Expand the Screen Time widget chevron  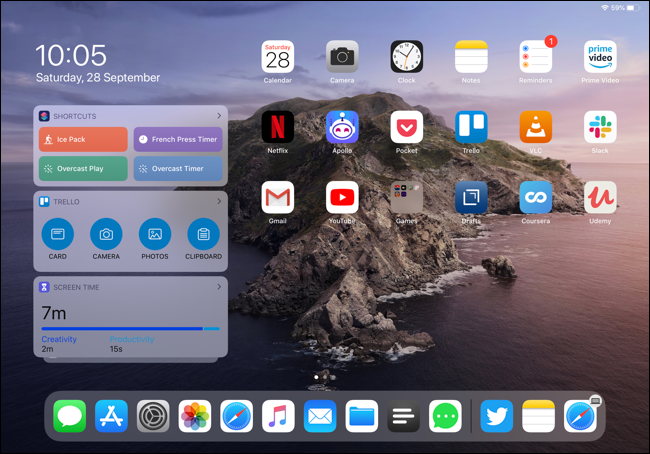[219, 286]
